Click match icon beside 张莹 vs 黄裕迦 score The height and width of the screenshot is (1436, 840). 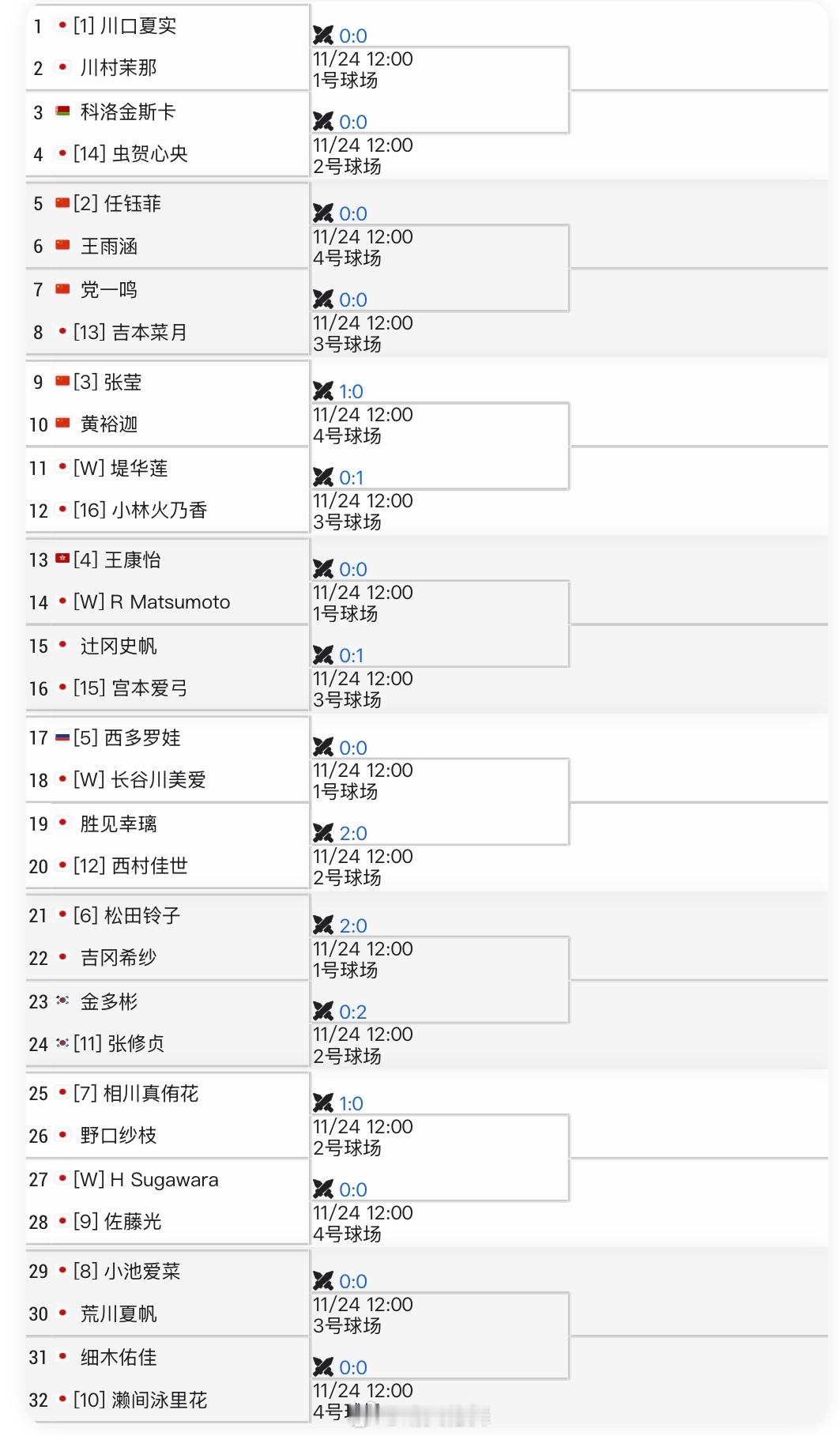coord(322,390)
